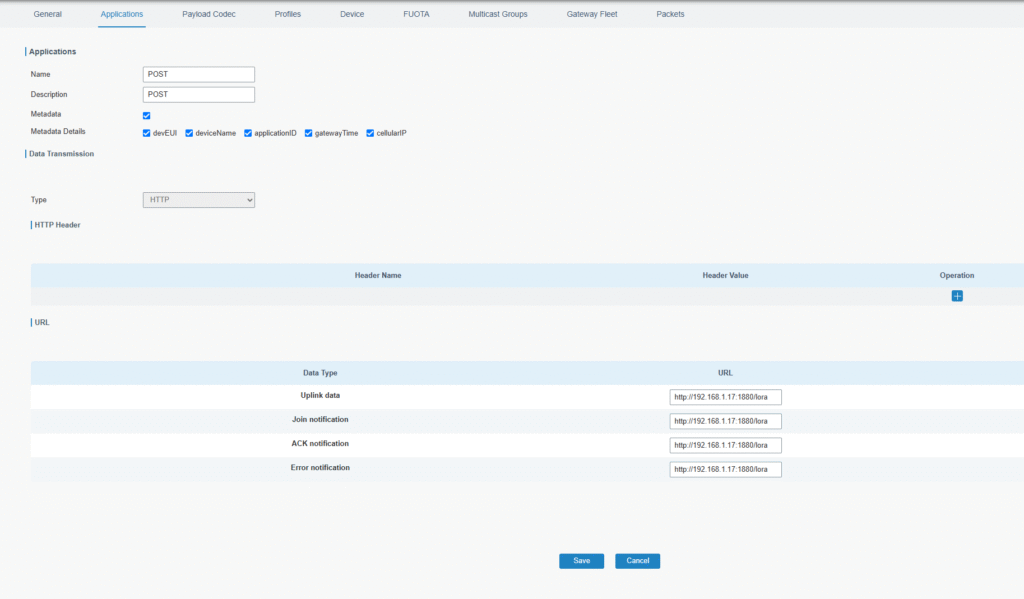The image size is (1024, 599).
Task: Save the application settings
Action: tap(581, 561)
